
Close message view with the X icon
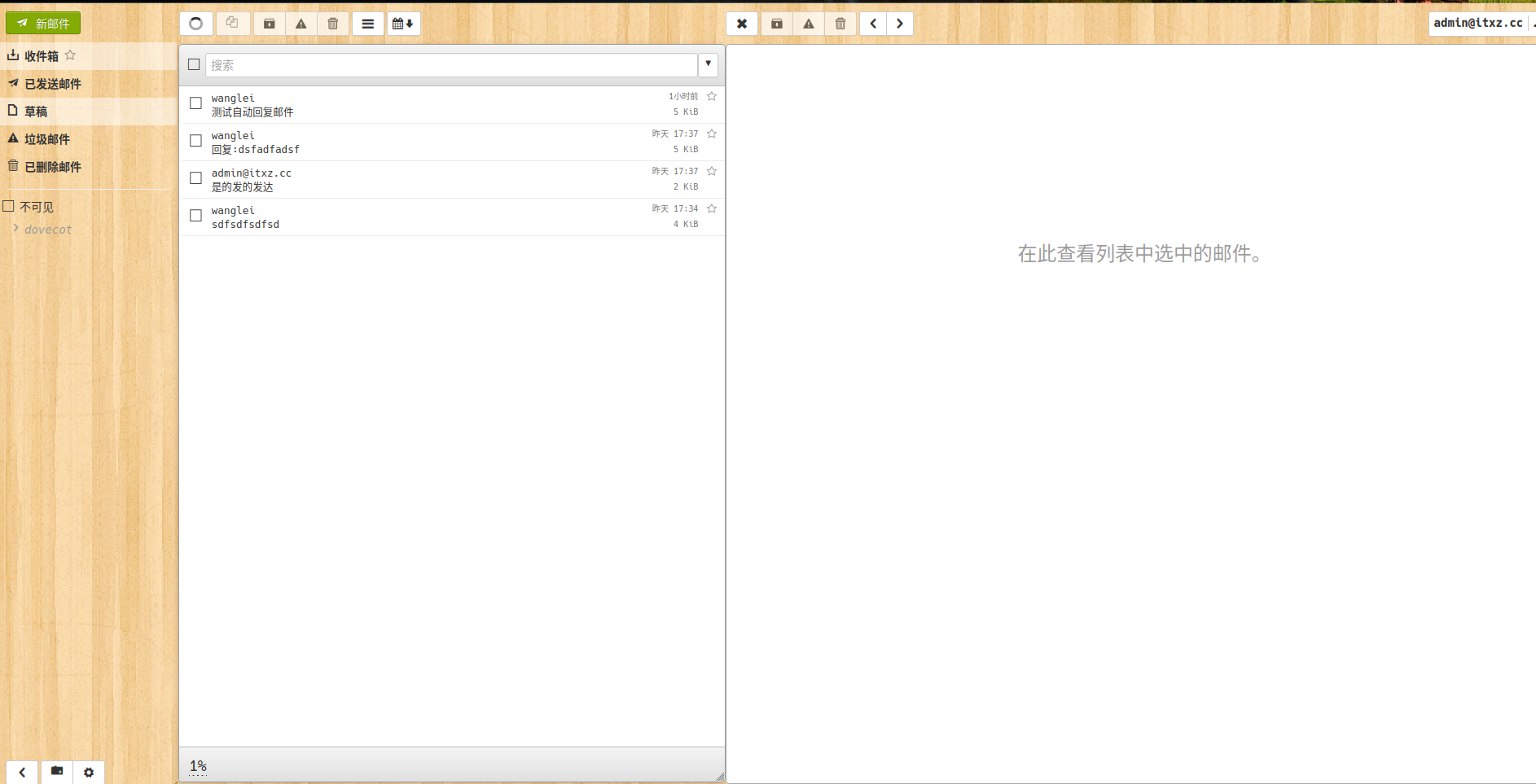point(742,24)
